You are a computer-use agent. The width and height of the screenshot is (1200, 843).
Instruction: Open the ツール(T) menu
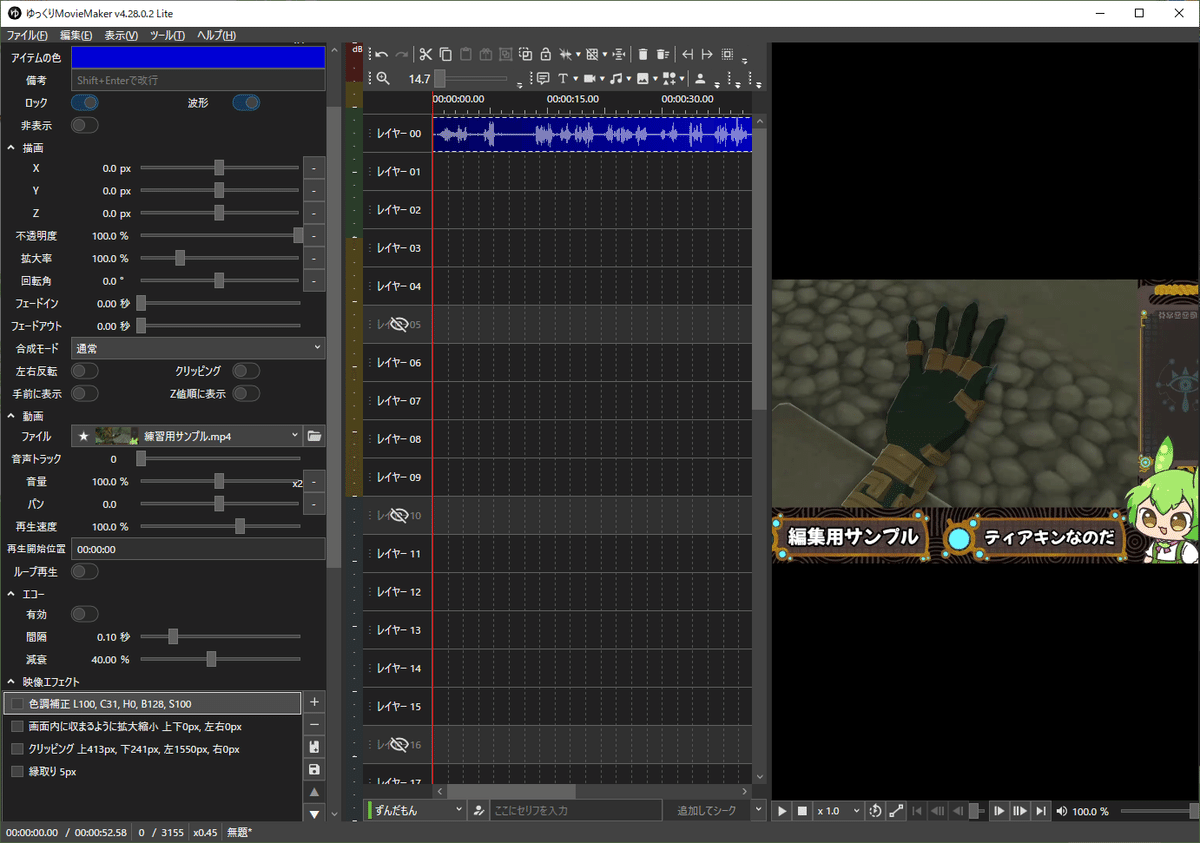tap(167, 35)
